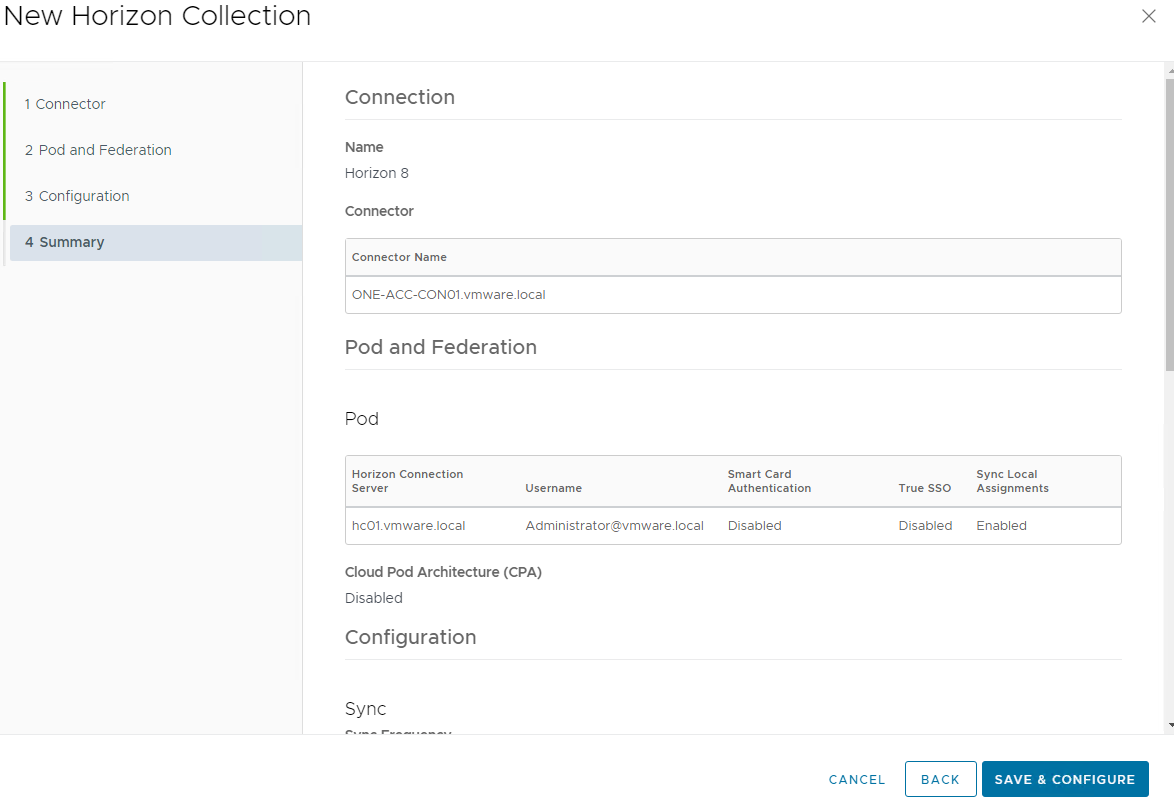Select step 1 Connector in the sidebar
1174x812 pixels.
click(65, 103)
